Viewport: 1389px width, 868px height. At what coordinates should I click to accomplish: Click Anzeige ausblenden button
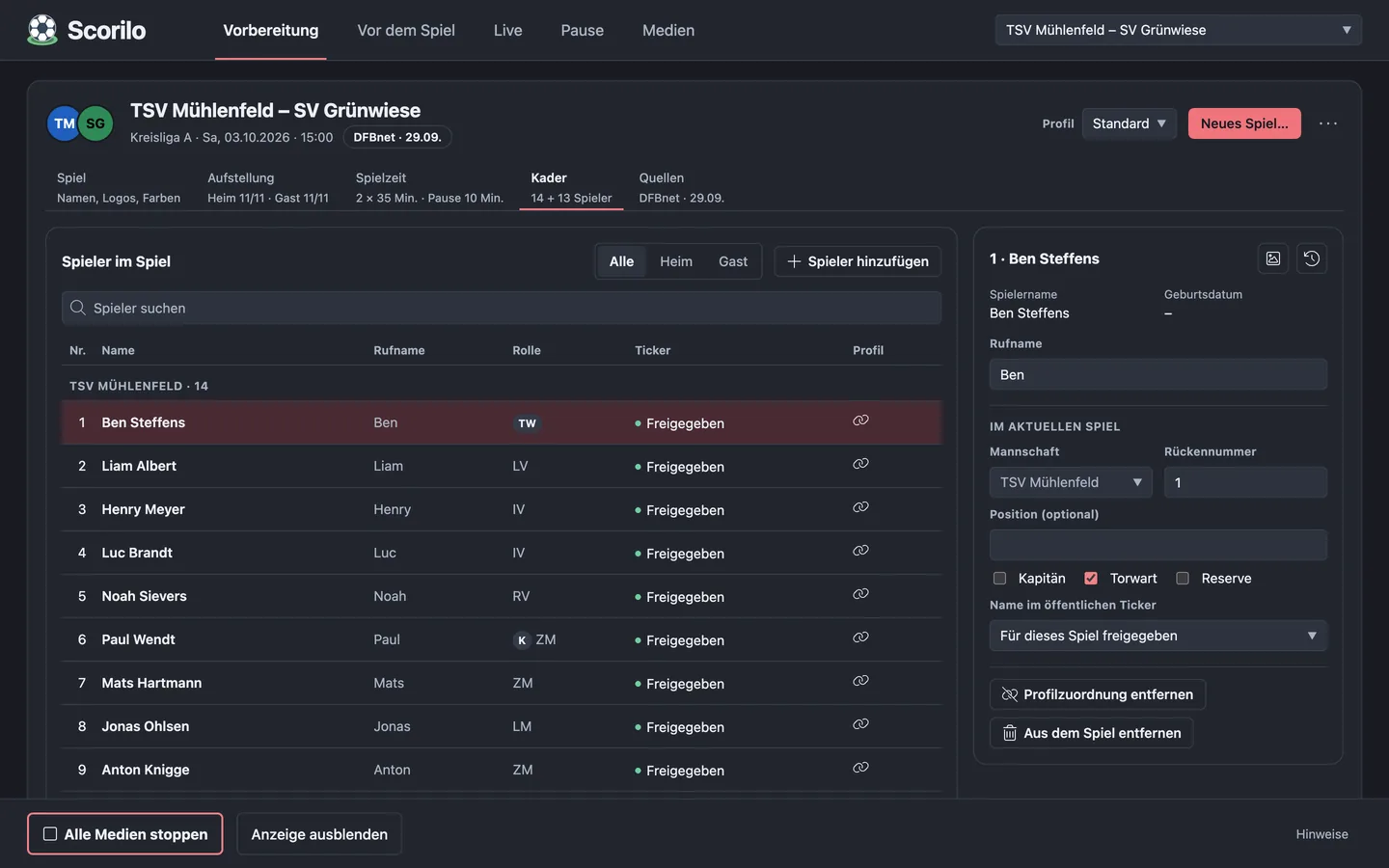coord(319,834)
